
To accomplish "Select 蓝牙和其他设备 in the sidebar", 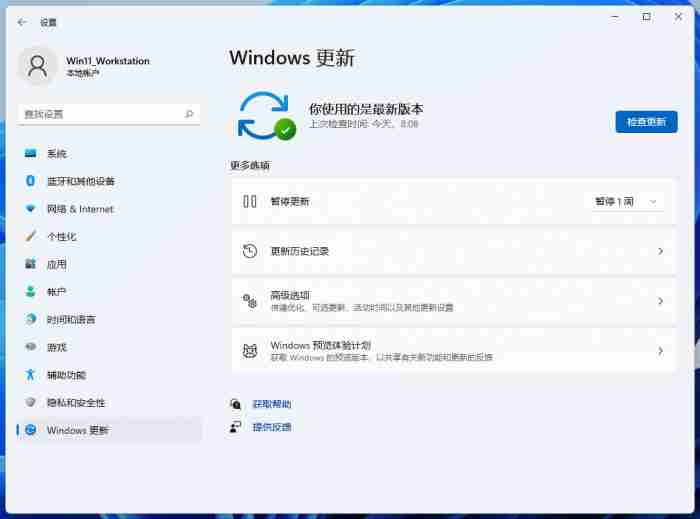I will tap(109, 181).
